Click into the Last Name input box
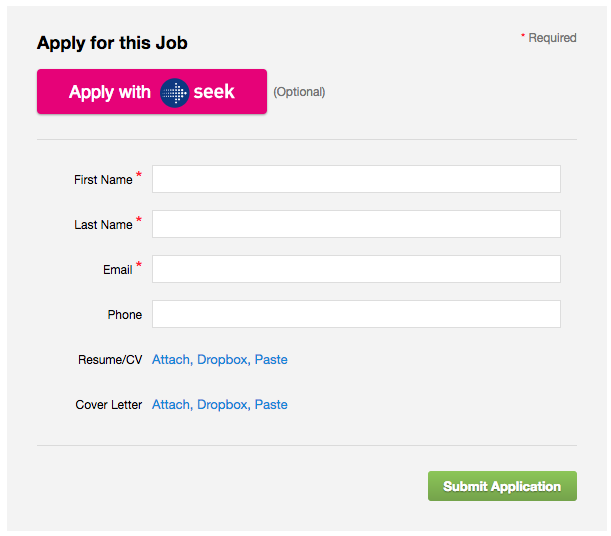The height and width of the screenshot is (536, 611). click(356, 224)
